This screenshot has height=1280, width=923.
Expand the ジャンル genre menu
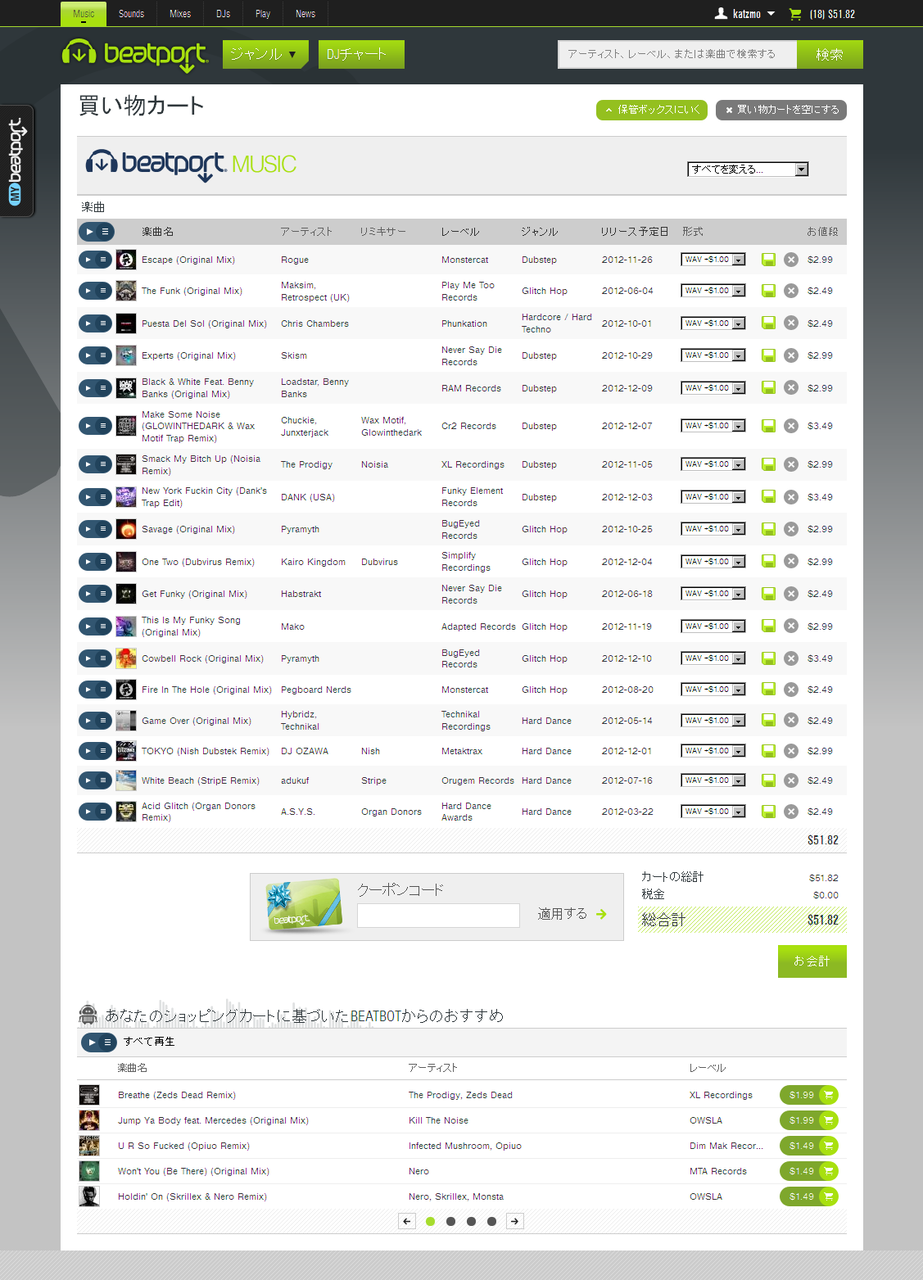tap(264, 54)
